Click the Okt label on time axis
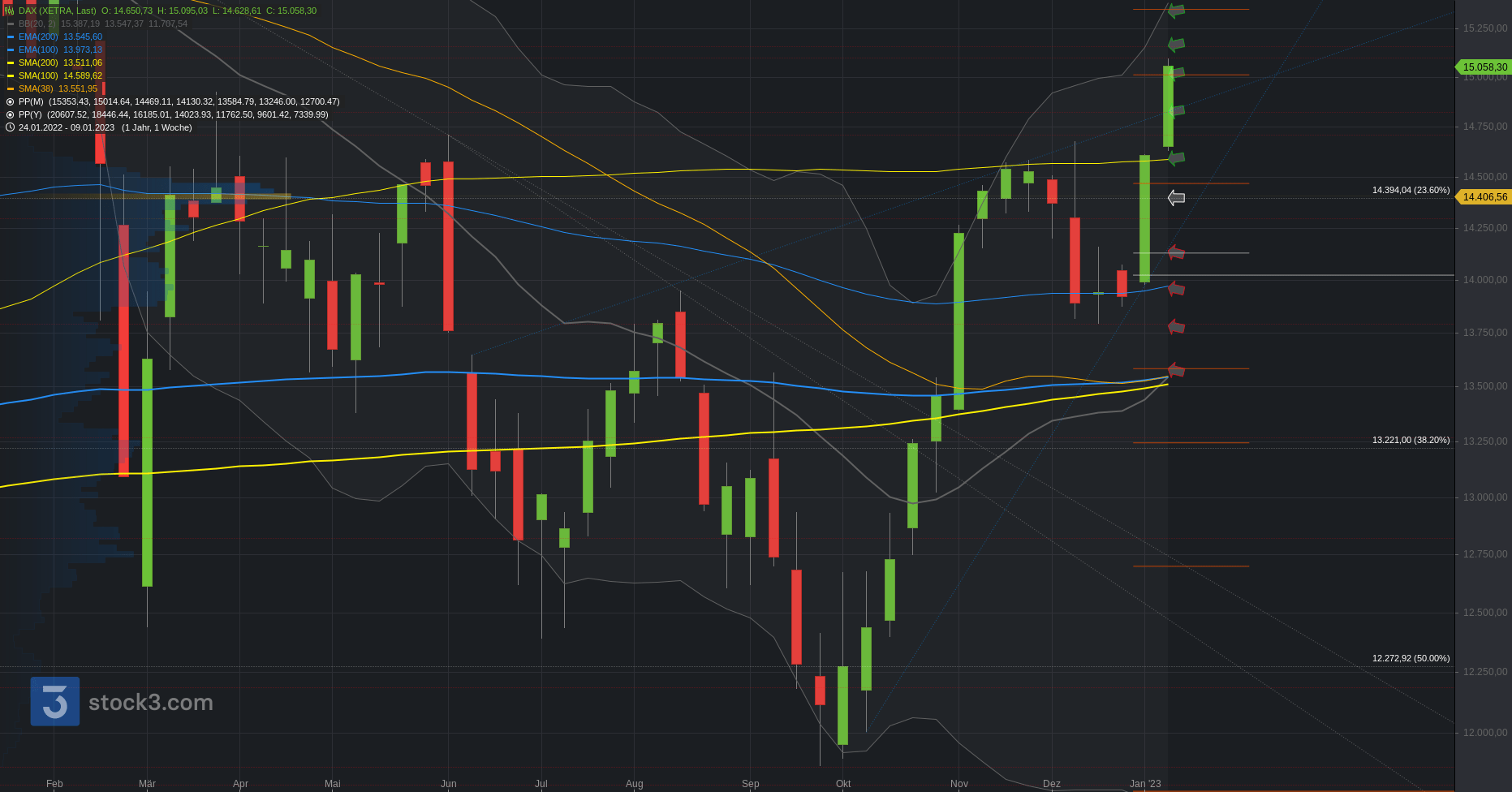Screen dimensions: 1512x792 click(x=843, y=783)
